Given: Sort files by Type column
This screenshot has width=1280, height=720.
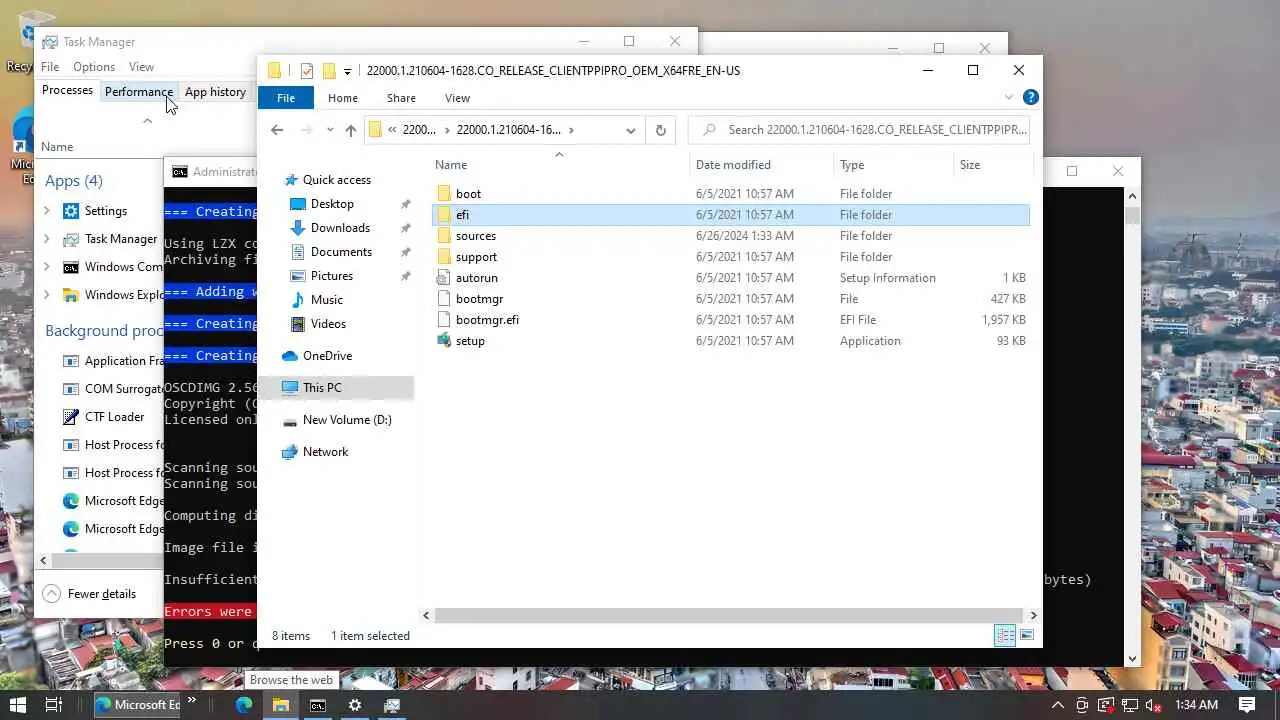Looking at the screenshot, I should pyautogui.click(x=893, y=165).
